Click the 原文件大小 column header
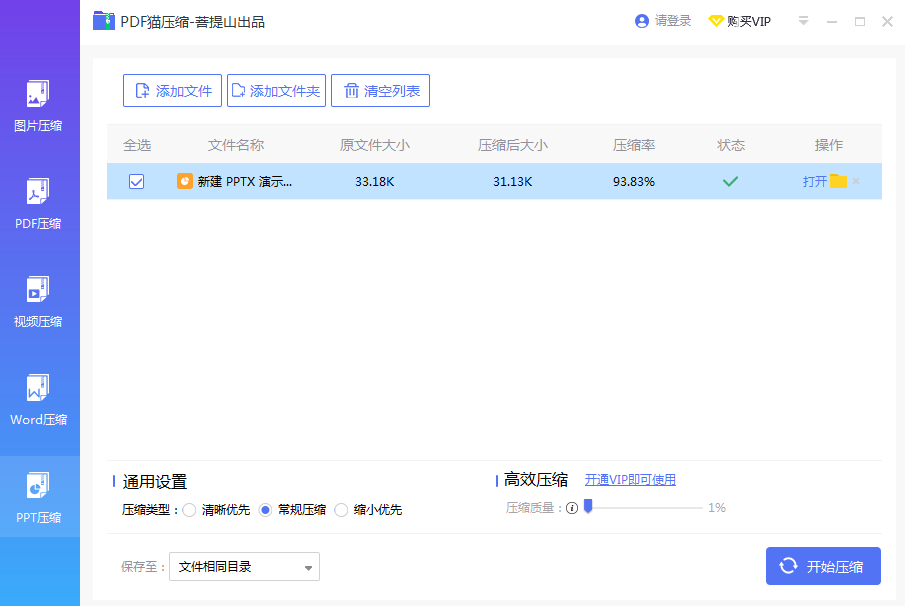The height and width of the screenshot is (606, 905). [x=375, y=145]
